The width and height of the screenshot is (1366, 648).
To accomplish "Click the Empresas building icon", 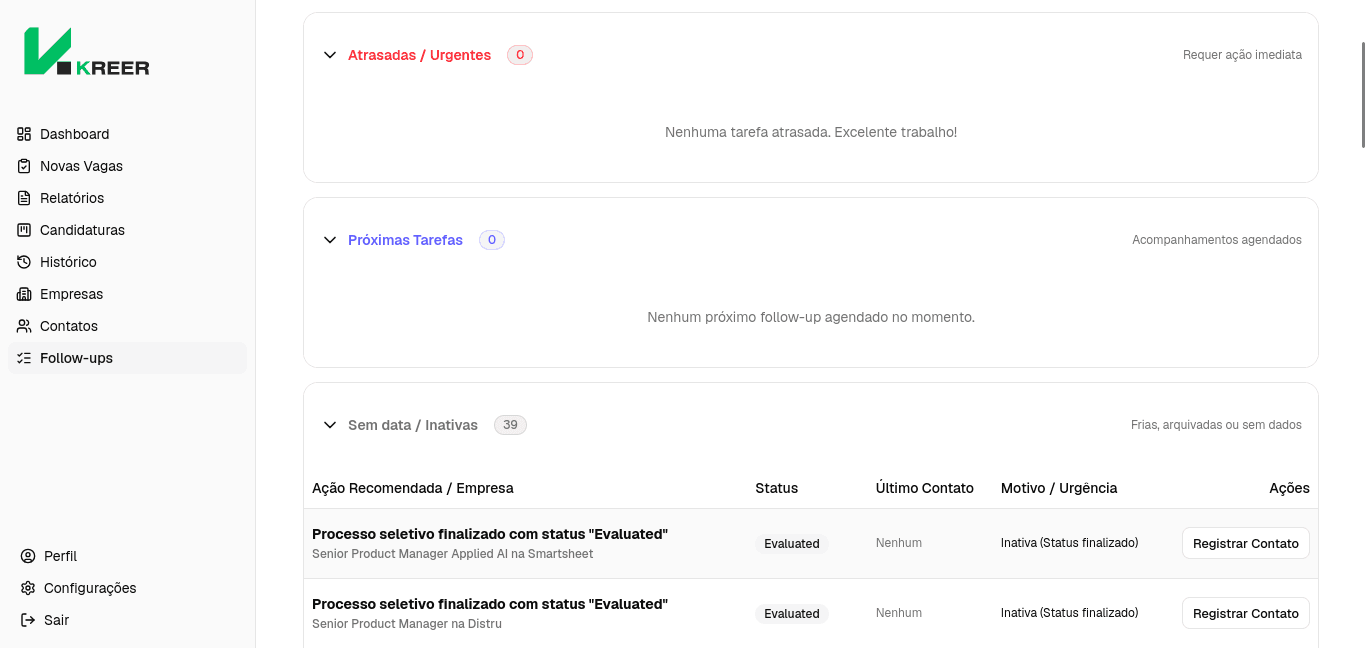I will pos(24,294).
